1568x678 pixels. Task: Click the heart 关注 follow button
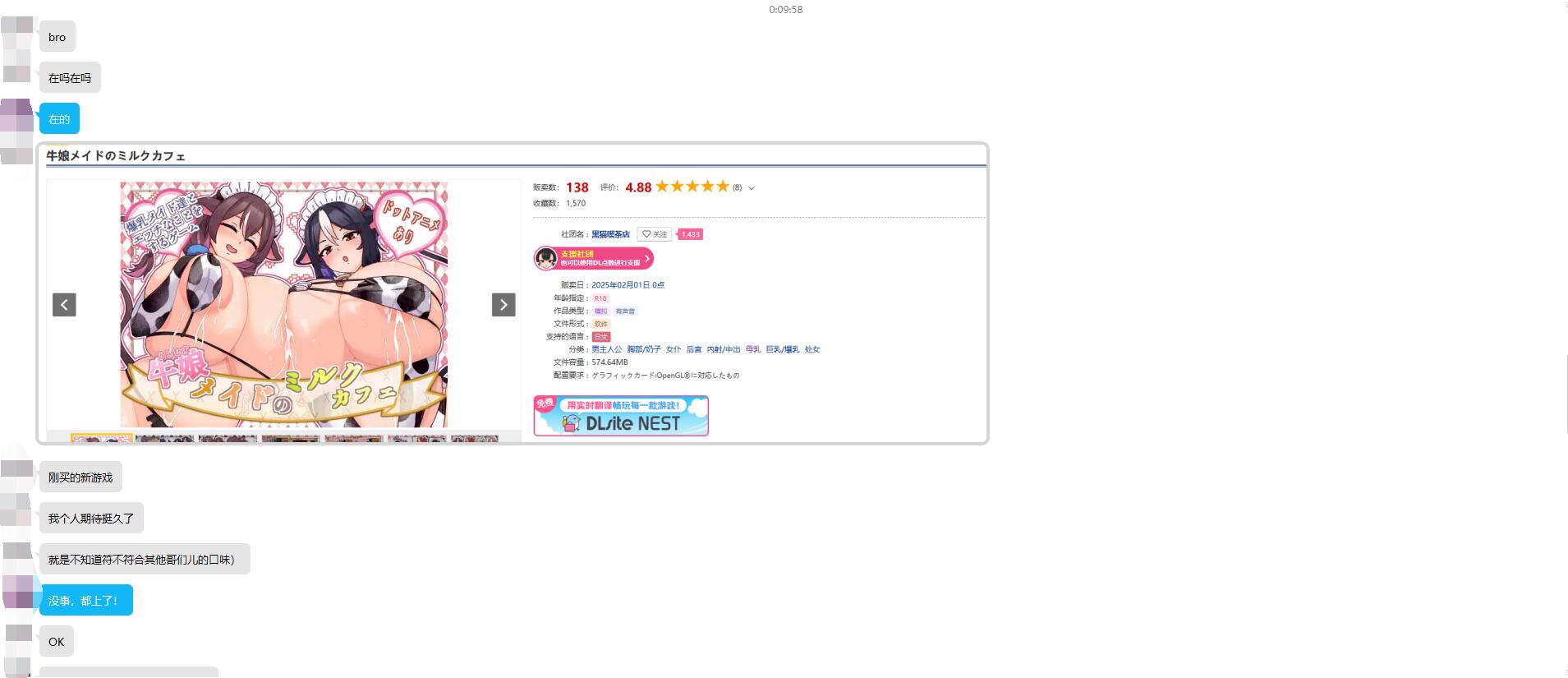click(655, 234)
